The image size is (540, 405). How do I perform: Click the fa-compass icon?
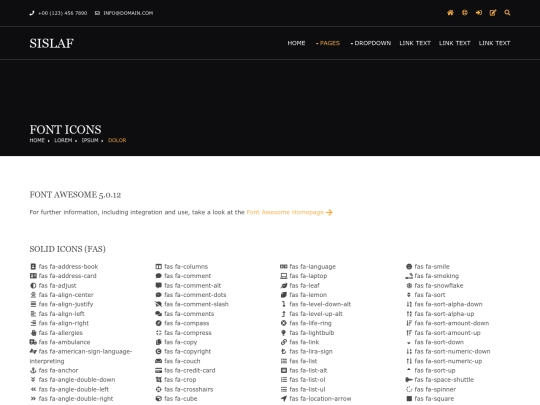click(158, 323)
